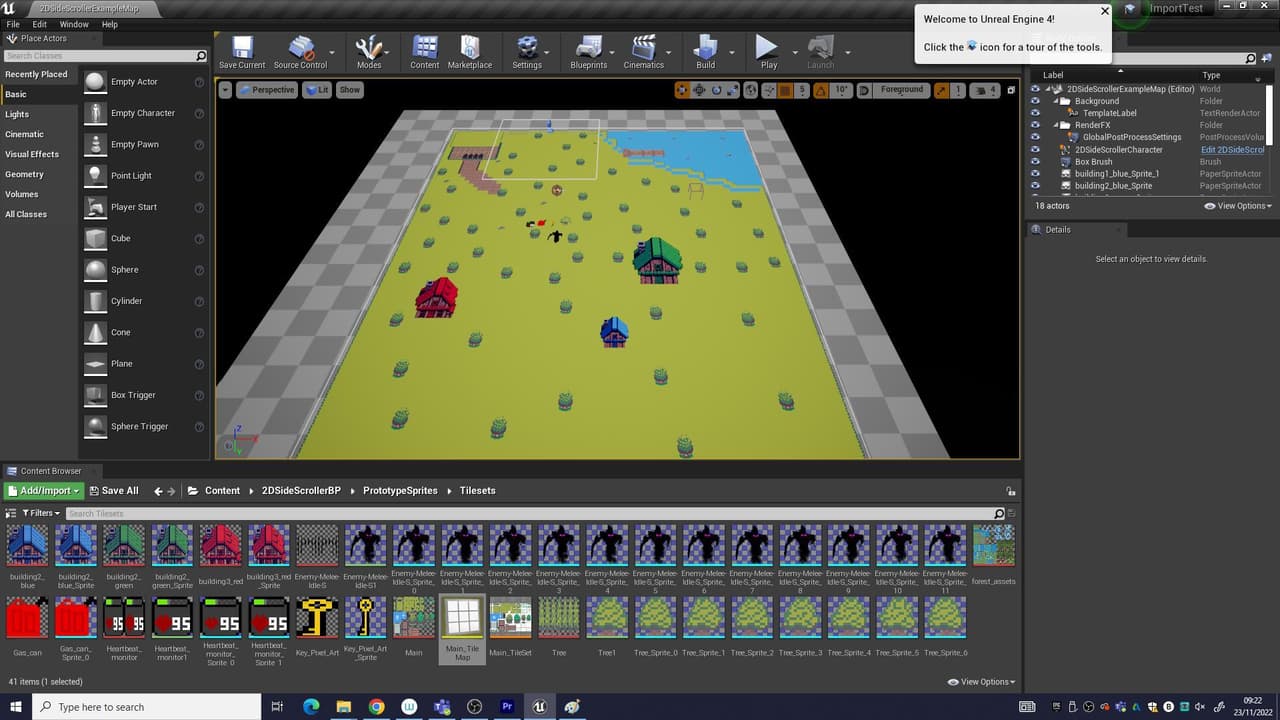The image size is (1280, 720).
Task: Open the Play options dropdown arrow
Action: pos(794,52)
